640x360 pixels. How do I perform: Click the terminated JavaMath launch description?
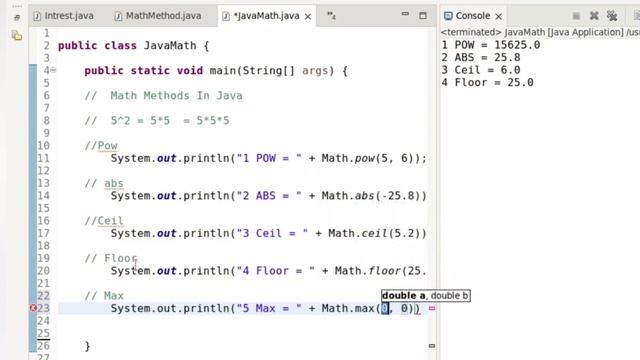pyautogui.click(x=540, y=32)
